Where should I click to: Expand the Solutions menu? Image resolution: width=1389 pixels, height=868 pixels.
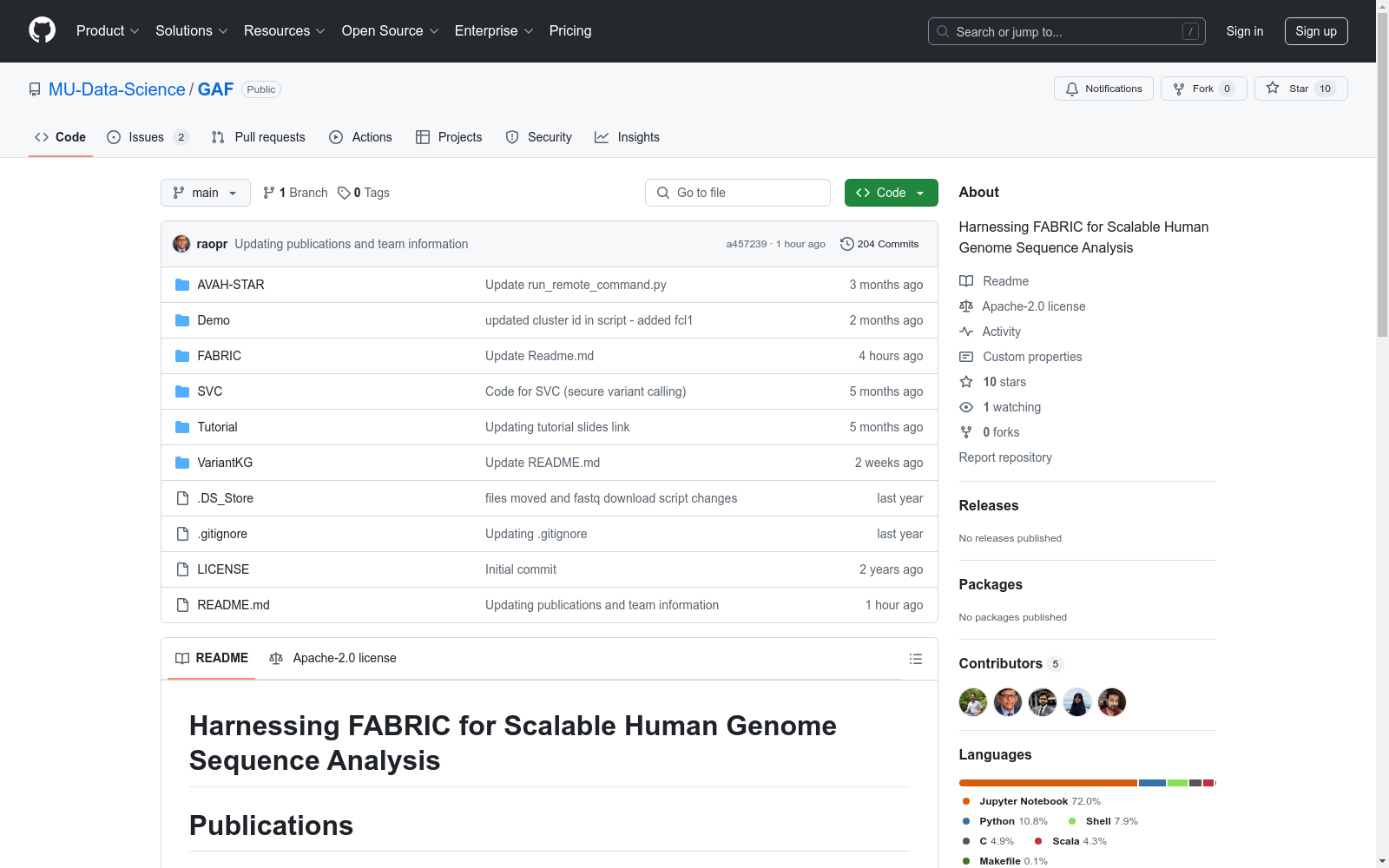coord(192,30)
